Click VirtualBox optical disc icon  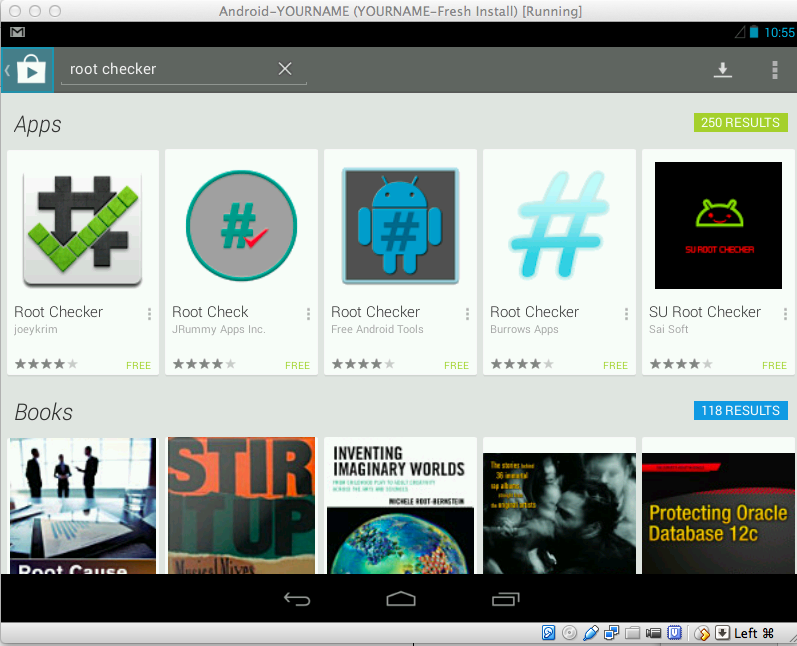[x=569, y=633]
